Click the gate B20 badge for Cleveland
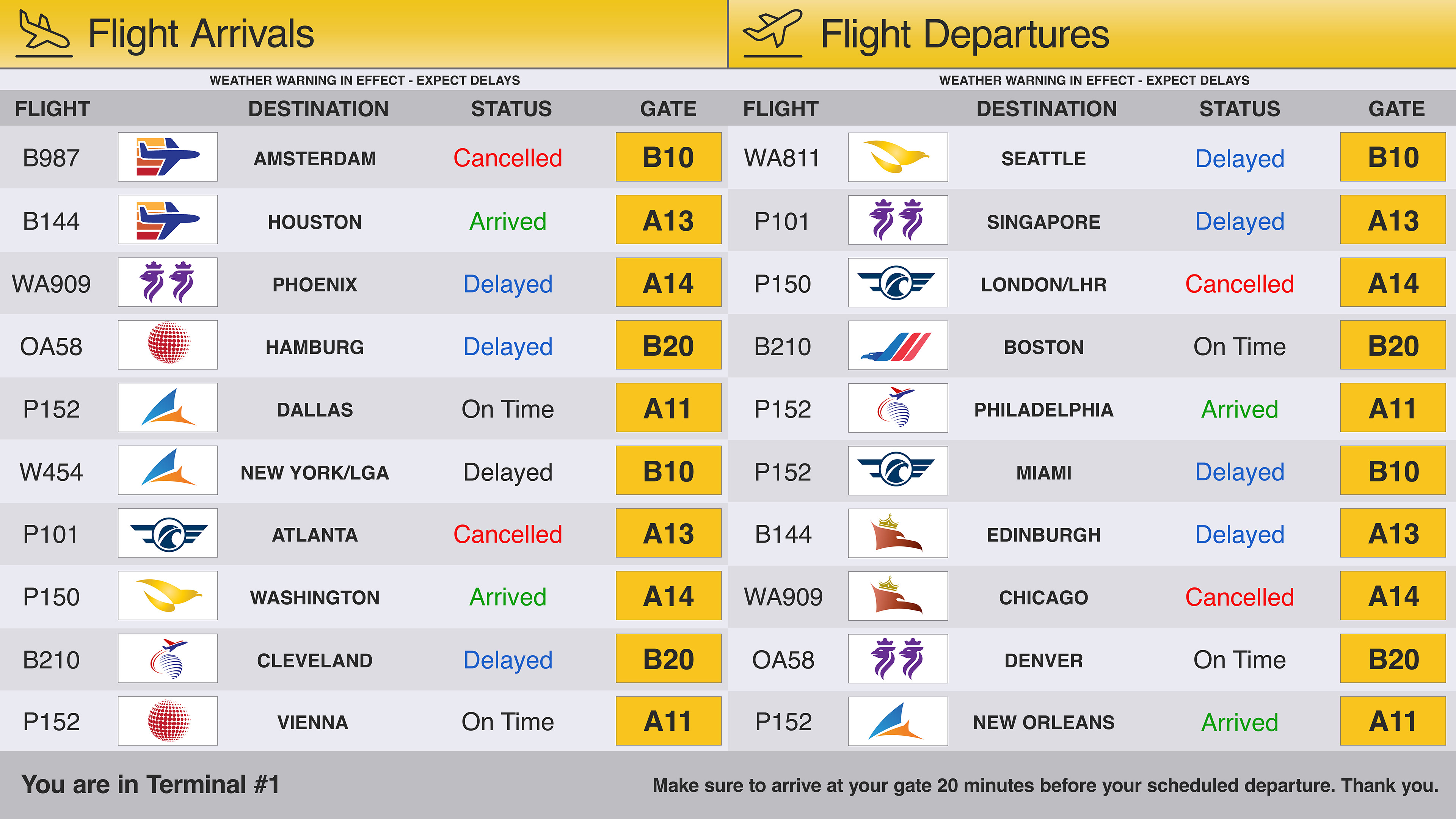 pos(668,659)
